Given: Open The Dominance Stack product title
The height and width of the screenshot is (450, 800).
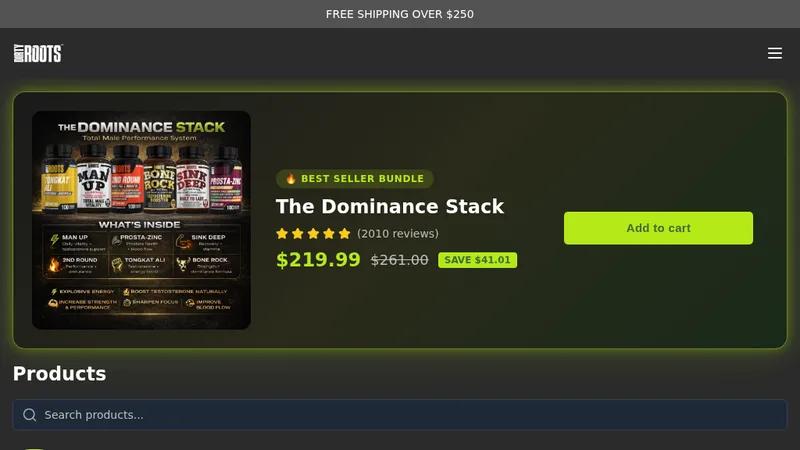Looking at the screenshot, I should (390, 207).
